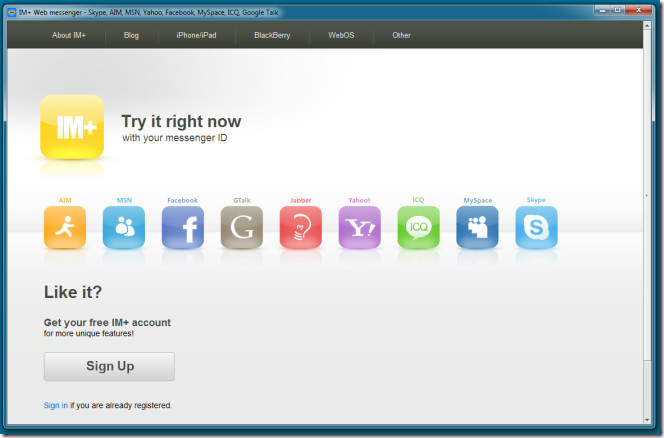Screen dimensions: 664x438
Task: Click 'for more unique features!' text
Action: pyautogui.click(x=89, y=333)
